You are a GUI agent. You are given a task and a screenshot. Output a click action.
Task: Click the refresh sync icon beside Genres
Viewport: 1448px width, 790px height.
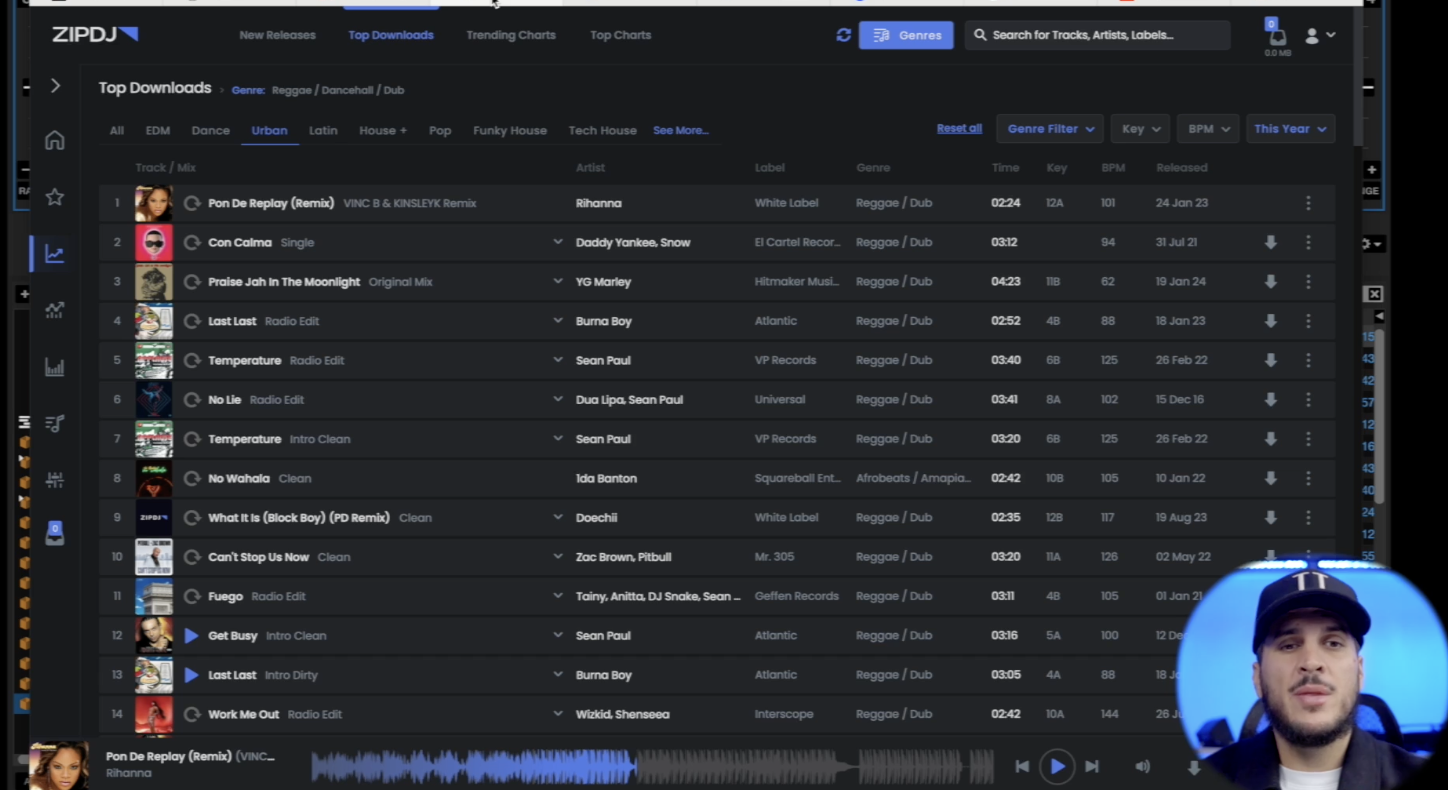click(x=843, y=35)
